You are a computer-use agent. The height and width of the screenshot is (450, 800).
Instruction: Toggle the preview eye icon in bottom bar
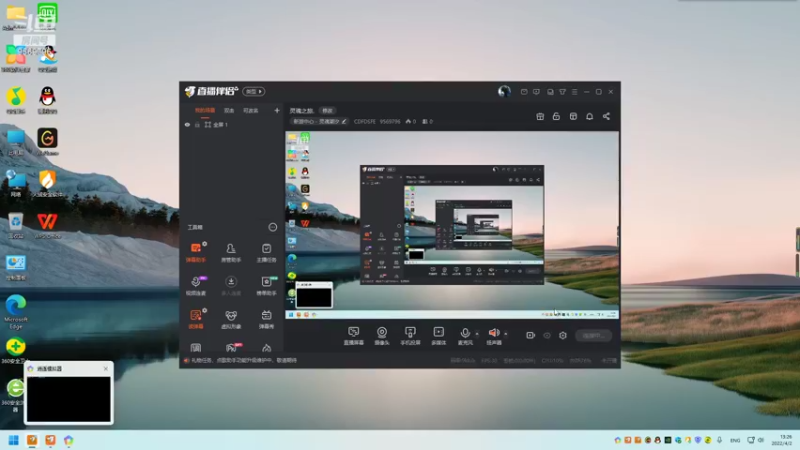[547, 335]
